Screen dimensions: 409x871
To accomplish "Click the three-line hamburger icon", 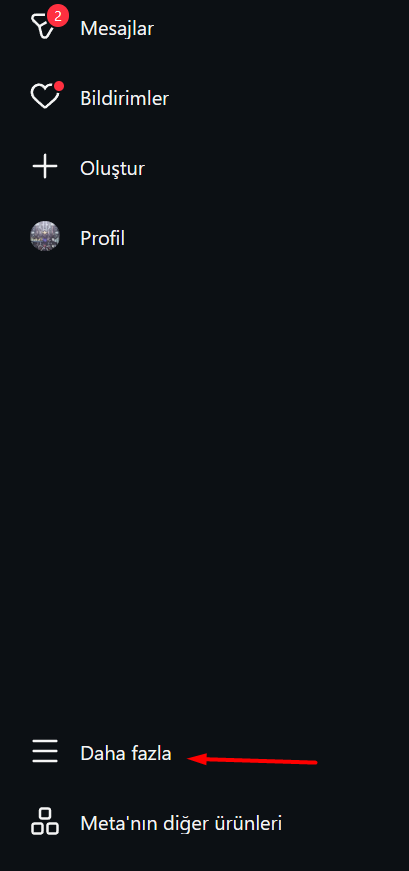I will pos(44,752).
